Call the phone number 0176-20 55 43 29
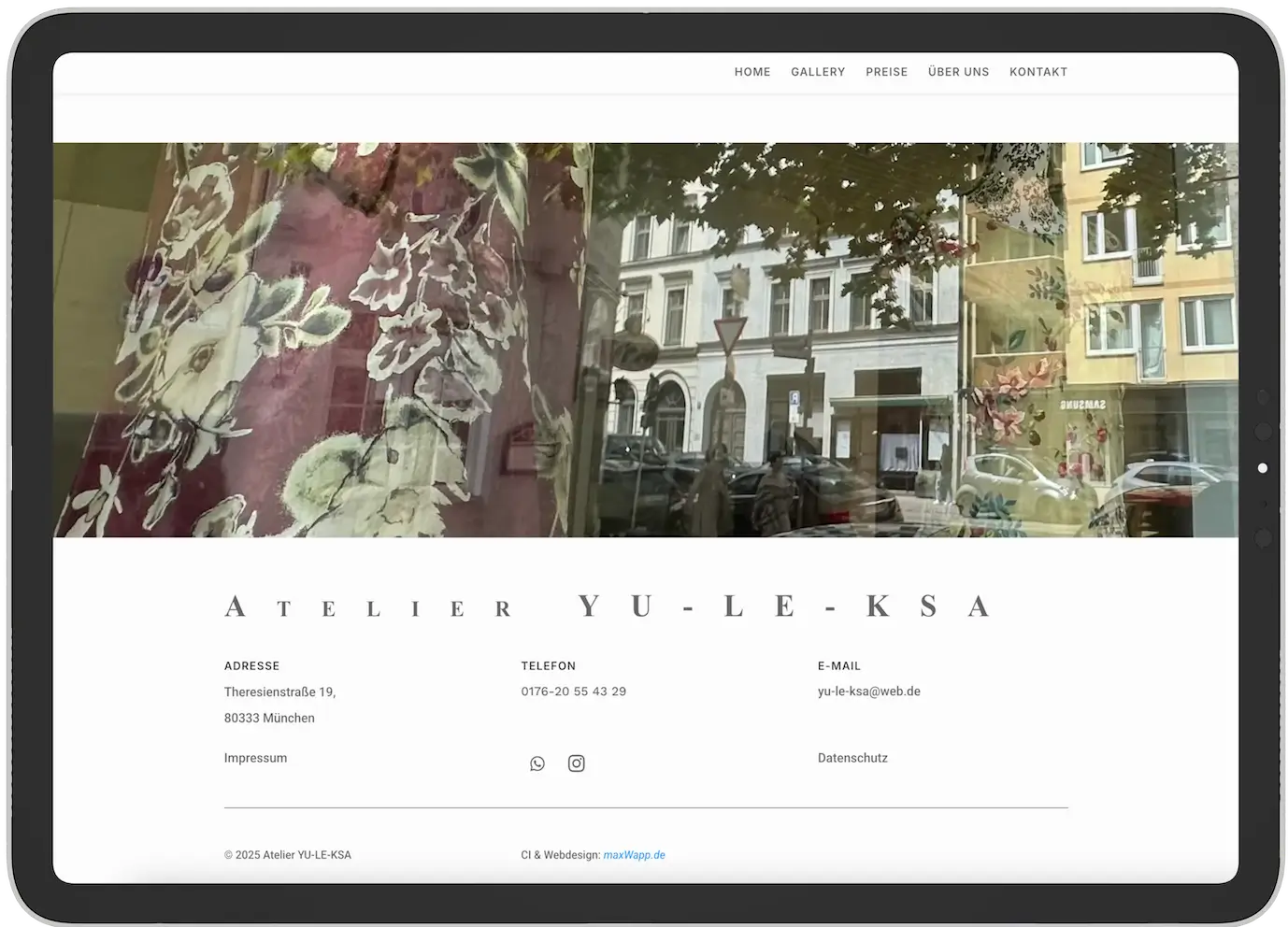Viewport: 1288px width, 927px height. click(x=574, y=692)
